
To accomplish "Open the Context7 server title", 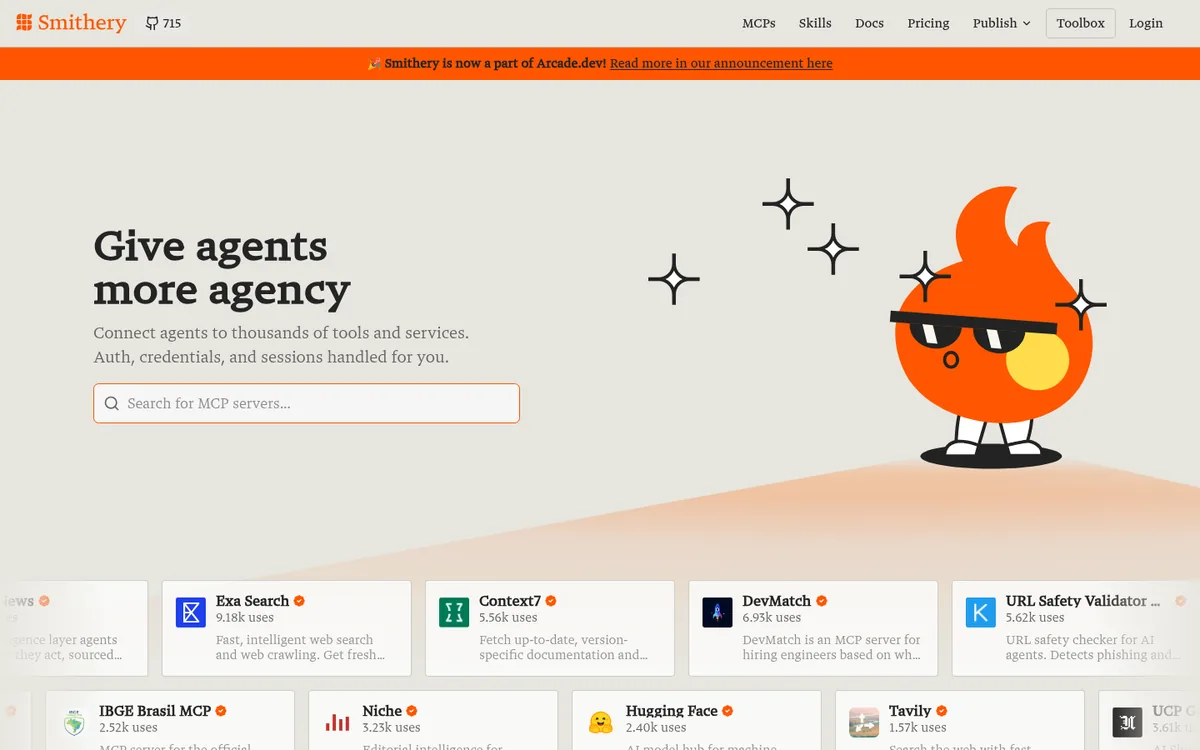I will [510, 601].
